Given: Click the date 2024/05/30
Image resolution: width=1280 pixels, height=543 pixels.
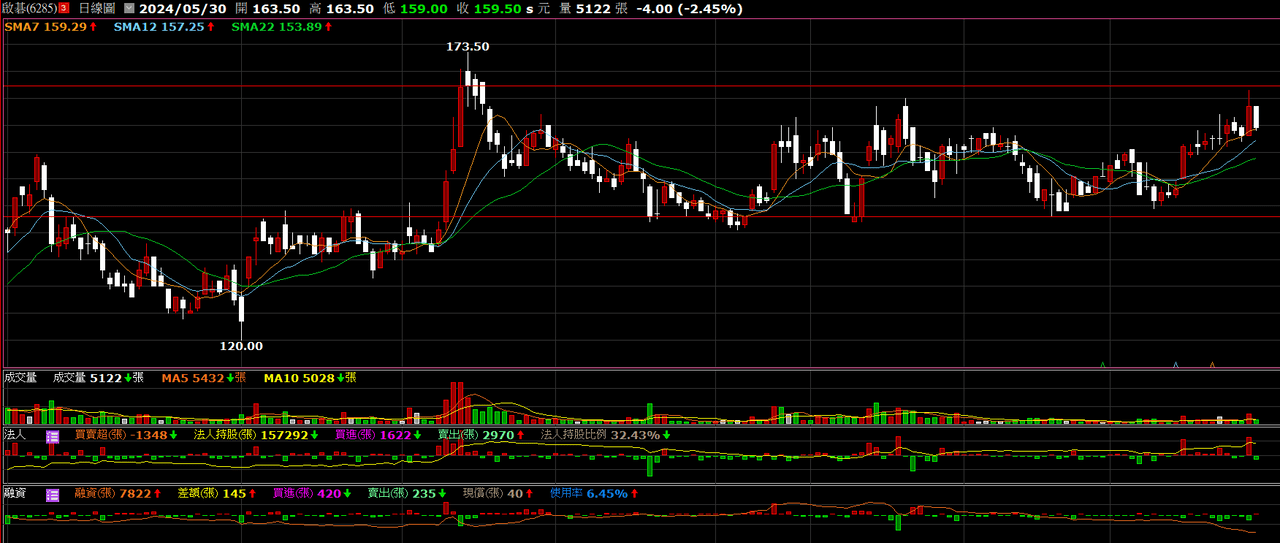Looking at the screenshot, I should (183, 8).
